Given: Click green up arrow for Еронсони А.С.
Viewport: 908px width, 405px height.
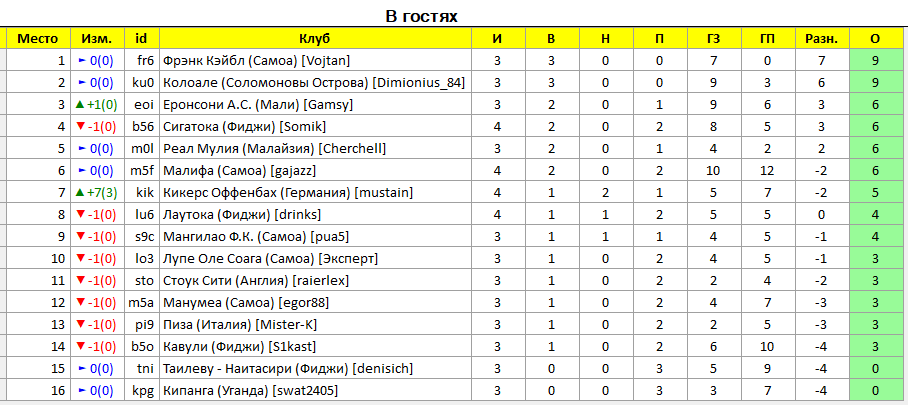Looking at the screenshot, I should pyautogui.click(x=80, y=105).
